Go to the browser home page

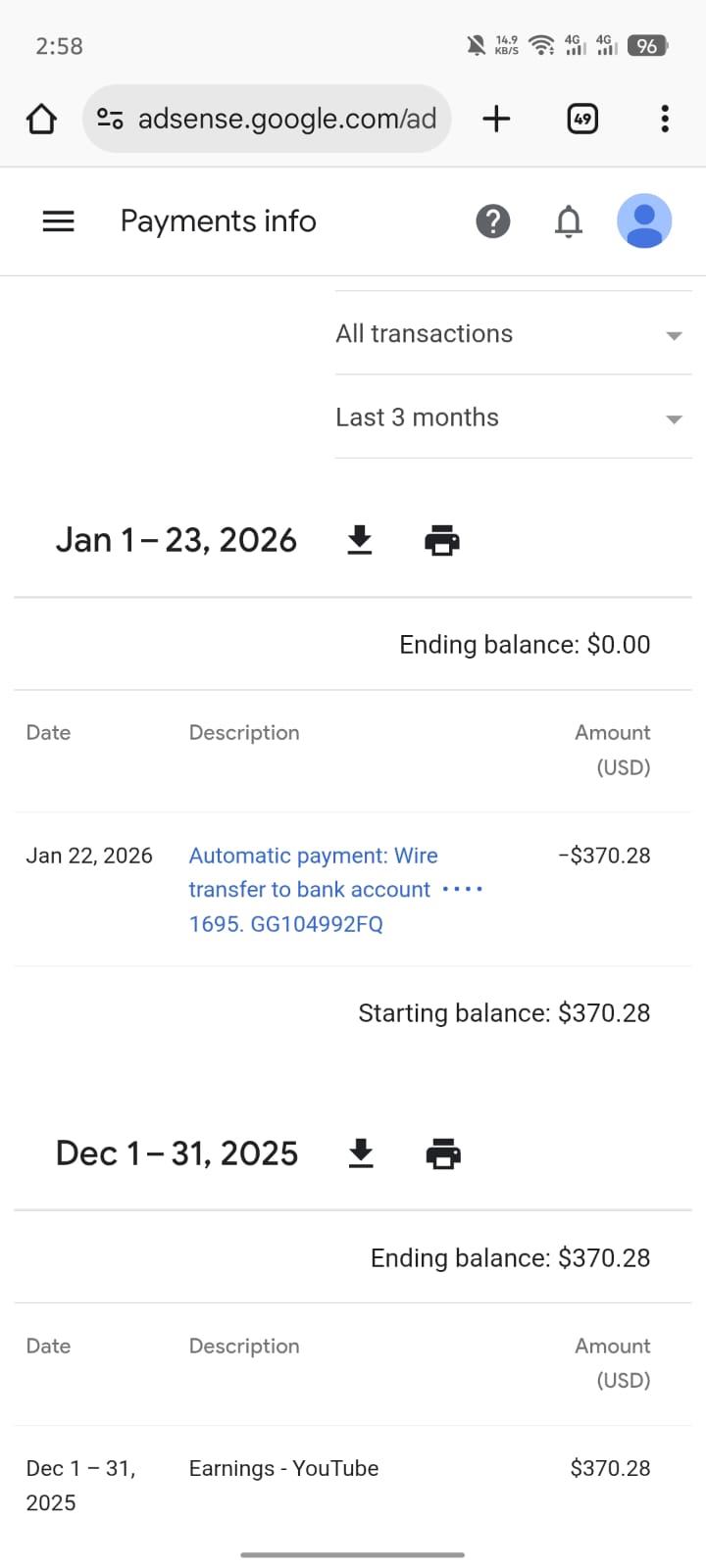[41, 120]
